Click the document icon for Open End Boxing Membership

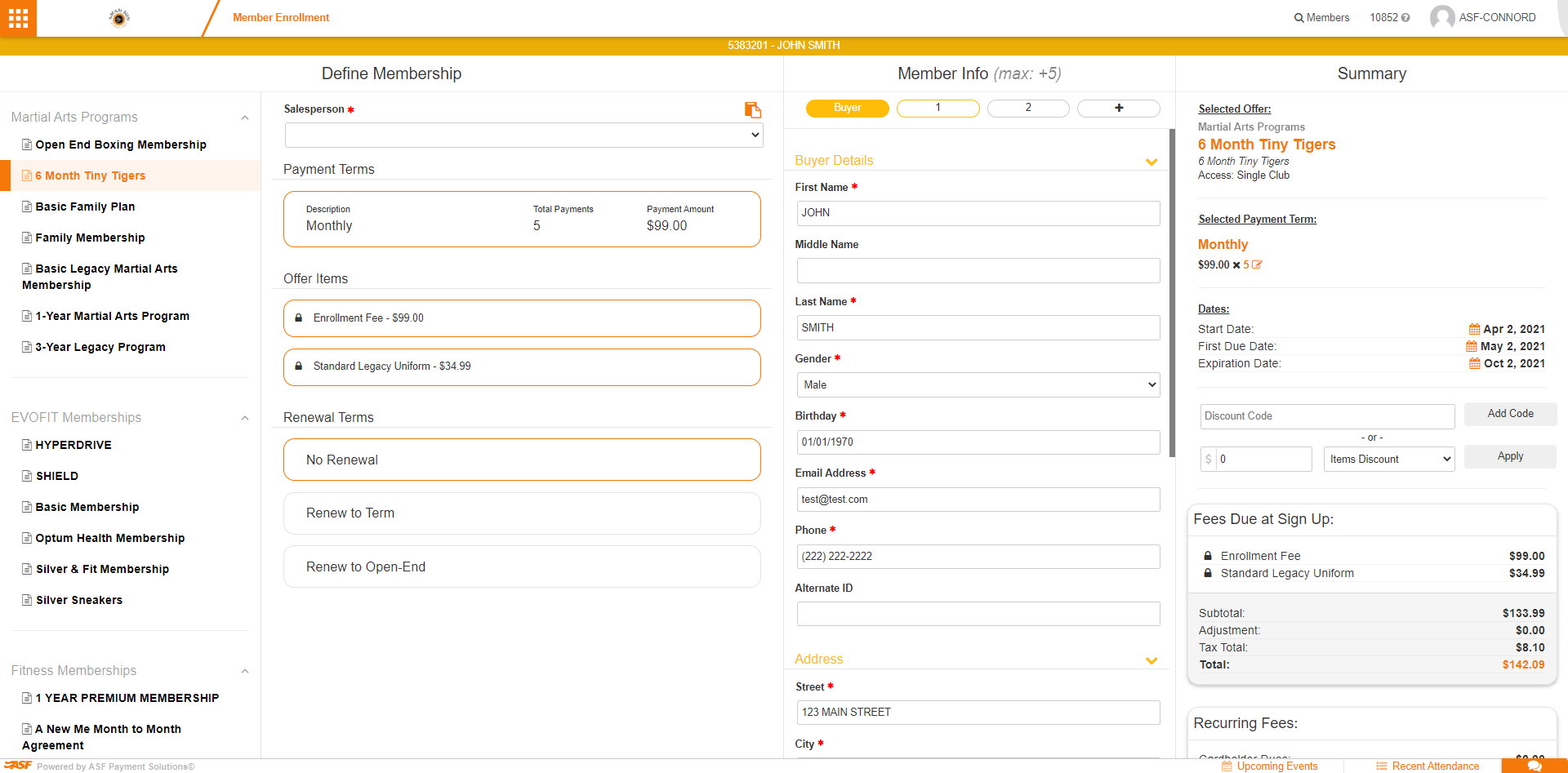(27, 144)
